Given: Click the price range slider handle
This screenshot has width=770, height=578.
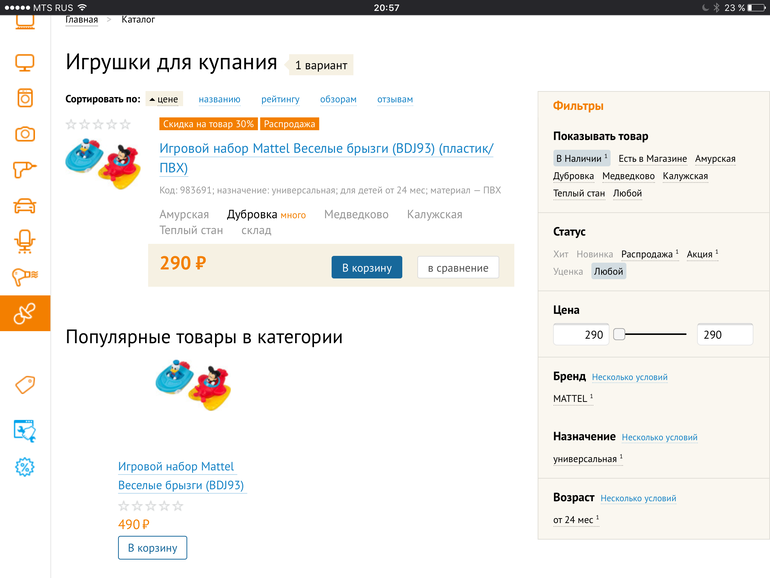Looking at the screenshot, I should click(619, 335).
